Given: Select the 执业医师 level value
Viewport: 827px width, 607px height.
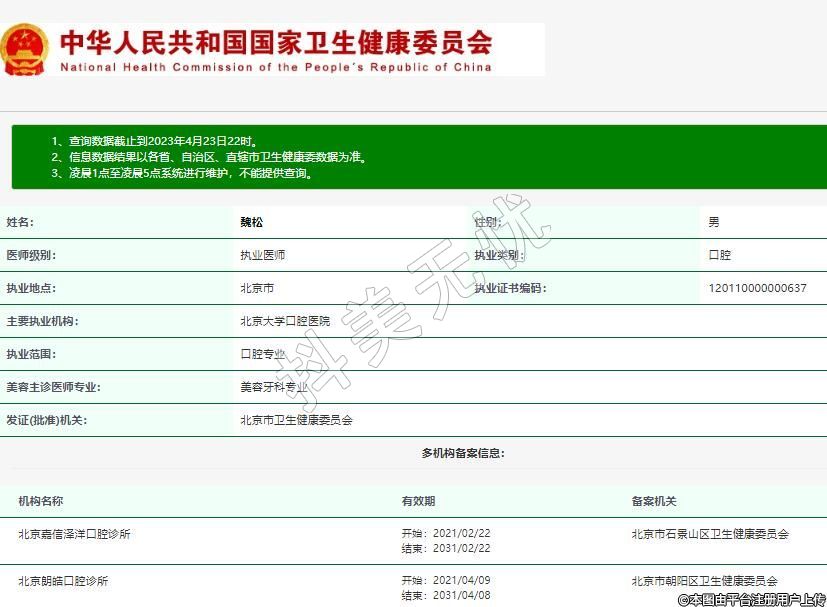Looking at the screenshot, I should [x=262, y=255].
